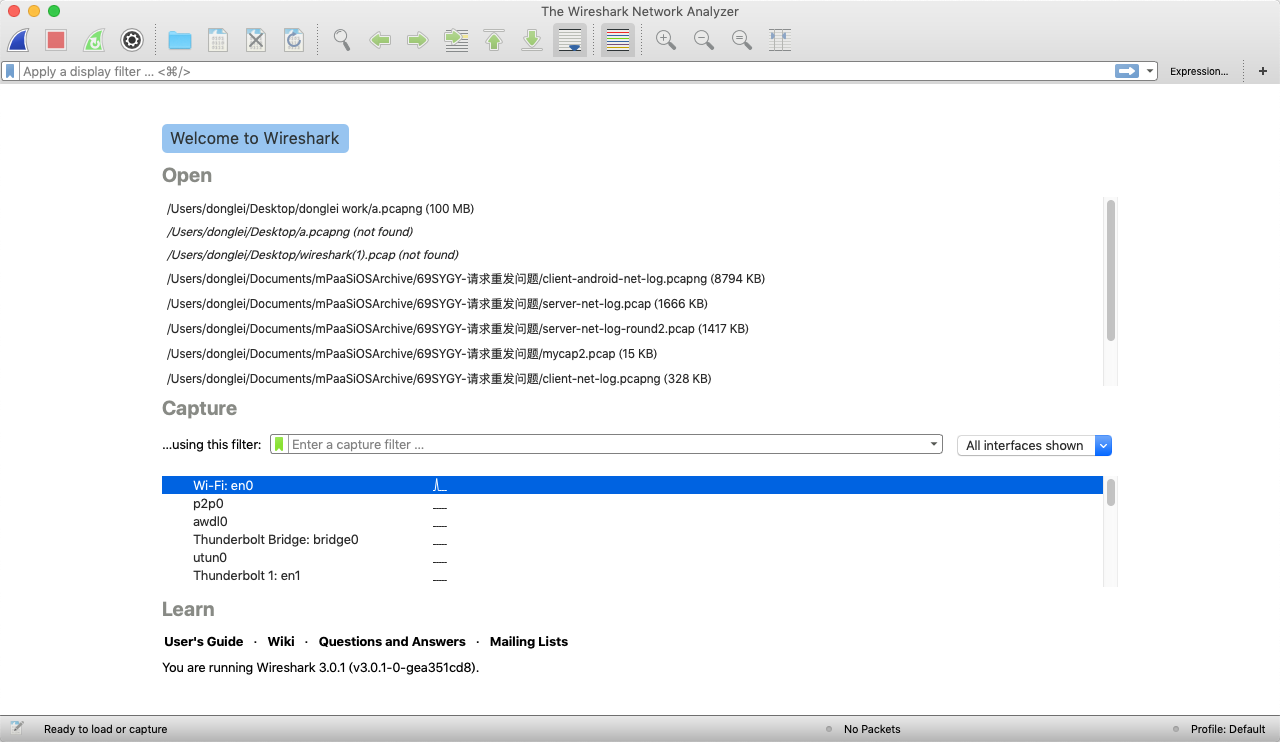The width and height of the screenshot is (1280, 742).
Task: Select utun0 interface
Action: click(x=632, y=558)
